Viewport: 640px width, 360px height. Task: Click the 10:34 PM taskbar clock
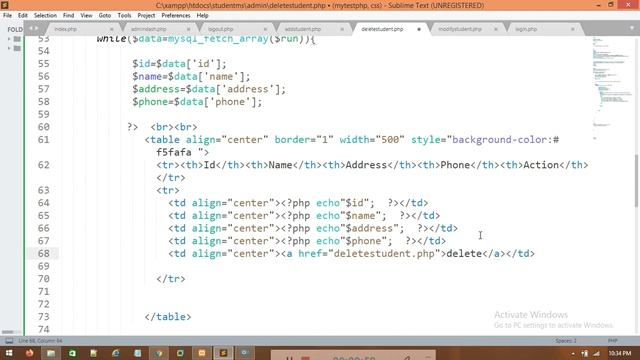(620, 353)
